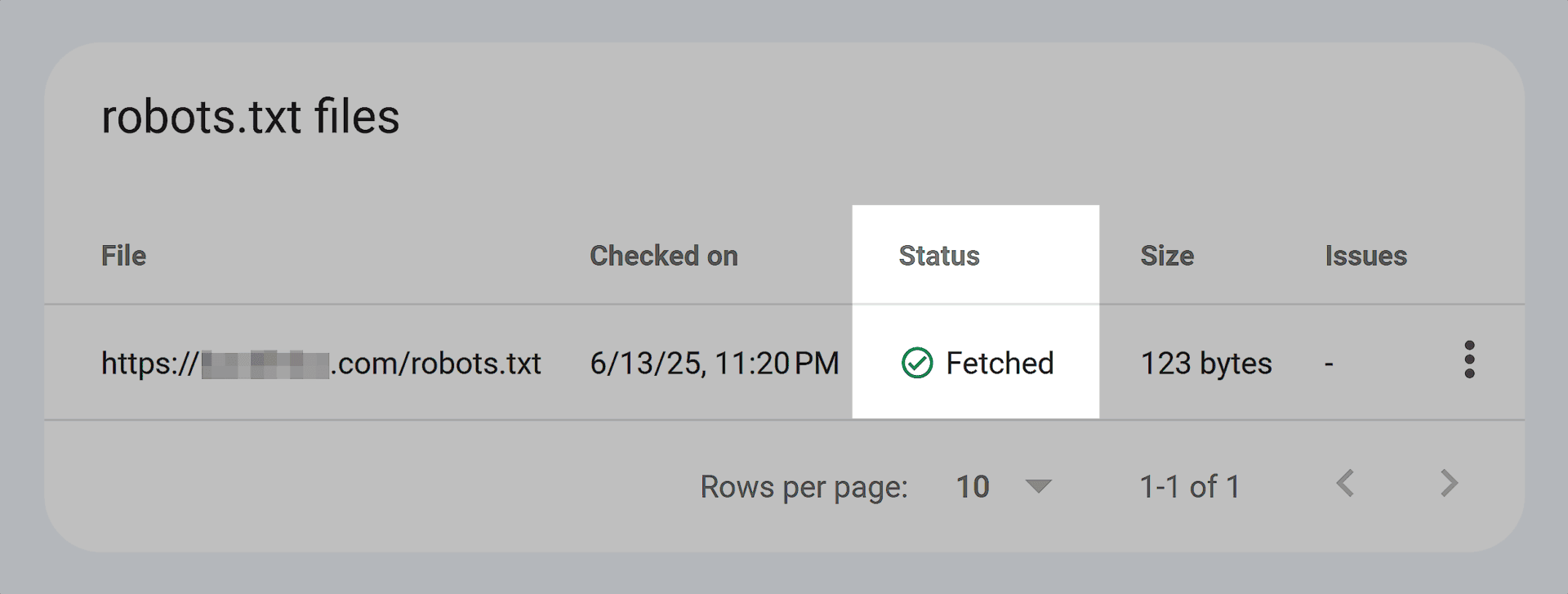This screenshot has height=594, width=1568.
Task: Click the '.com/robots.txt' URL text
Action: pyautogui.click(x=436, y=363)
